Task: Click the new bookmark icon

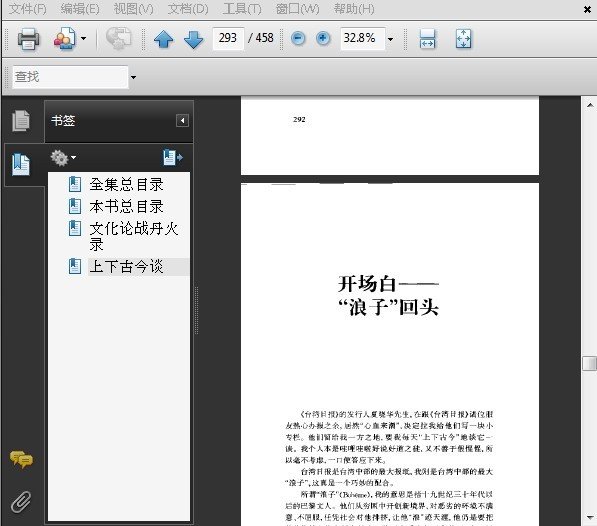Action: coord(173,158)
